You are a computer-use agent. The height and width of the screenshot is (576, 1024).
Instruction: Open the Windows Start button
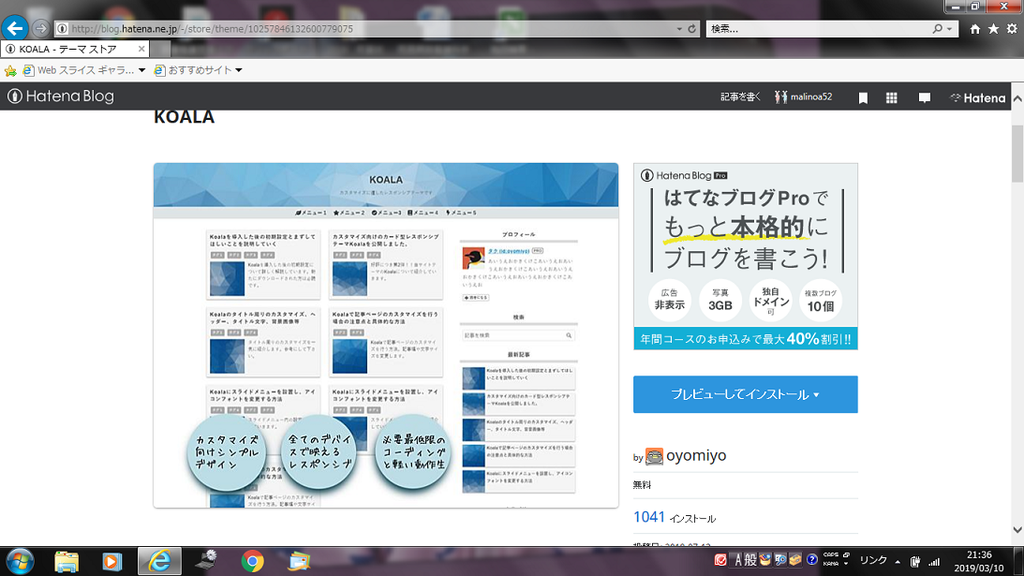pos(20,561)
